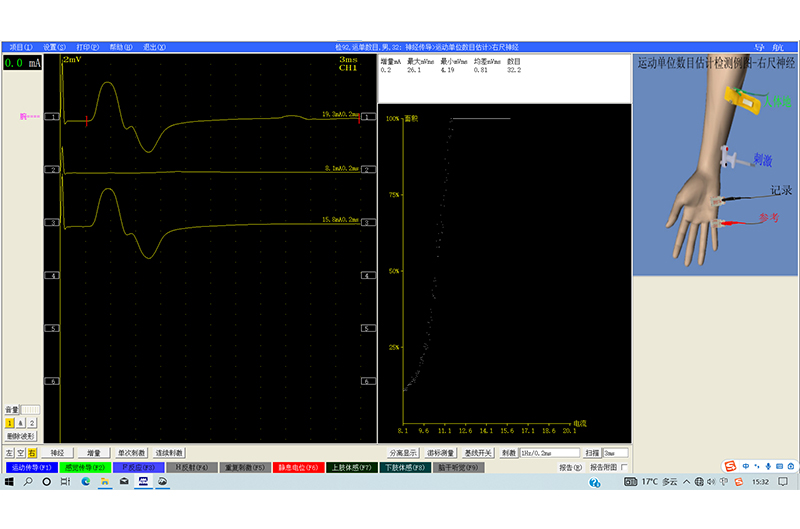800x529 pixels.
Task: Click the 删除波形 button
Action: coord(21,436)
